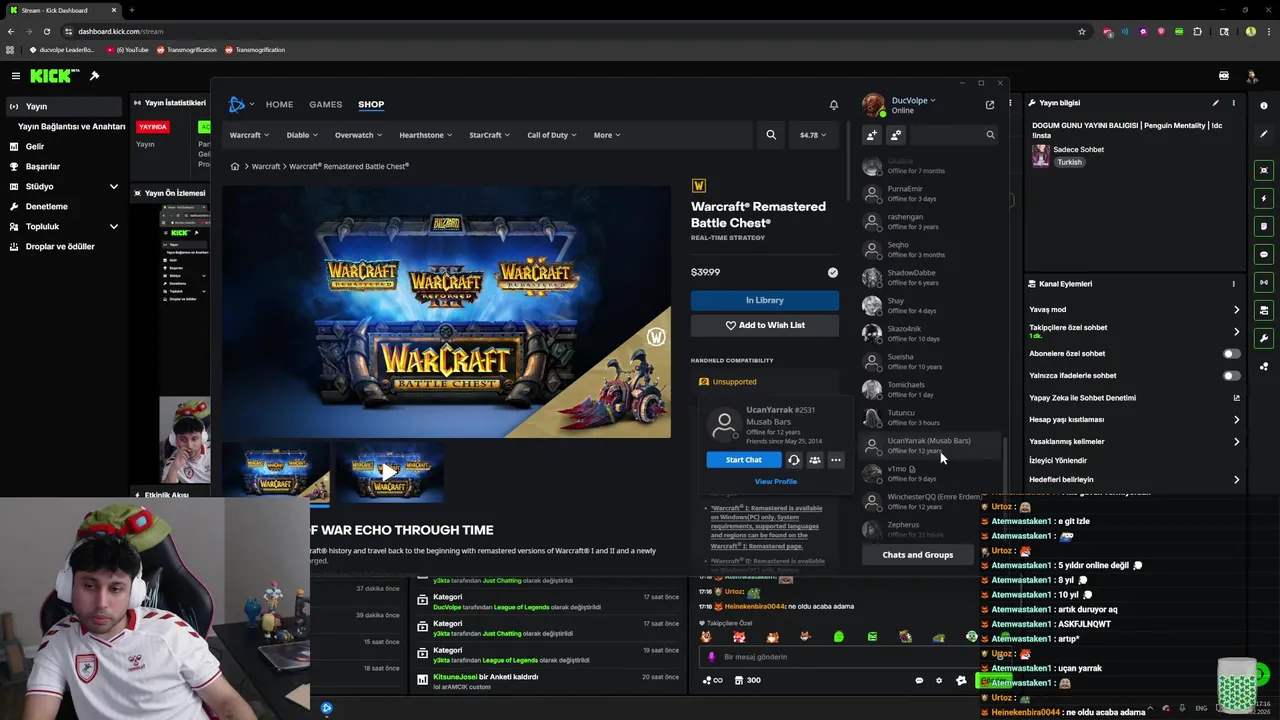
Task: Select the Warcraft video thumbnail
Action: coord(389,472)
